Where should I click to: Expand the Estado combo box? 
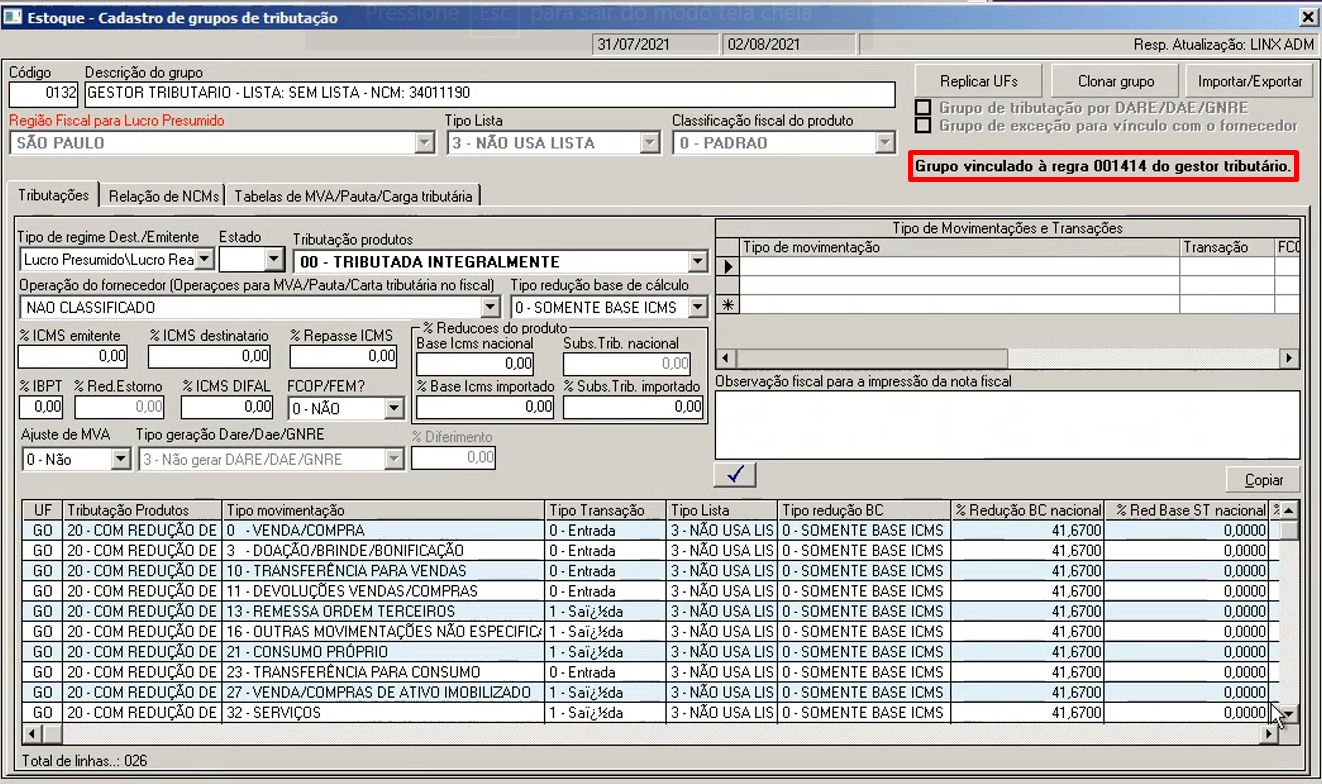(275, 260)
